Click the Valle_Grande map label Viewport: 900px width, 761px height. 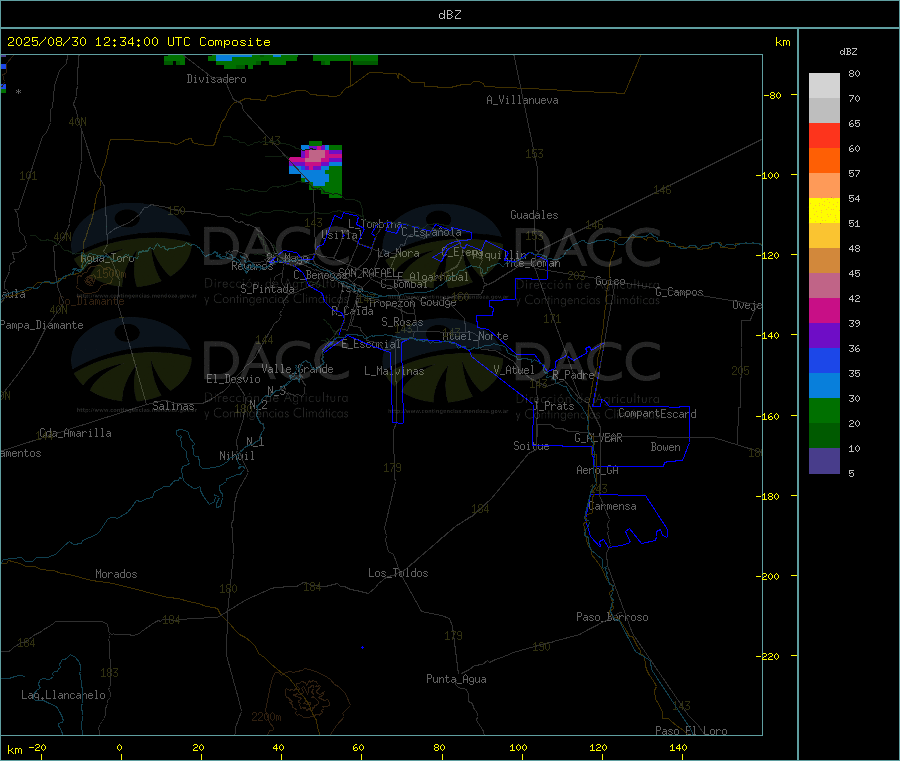pos(297,369)
